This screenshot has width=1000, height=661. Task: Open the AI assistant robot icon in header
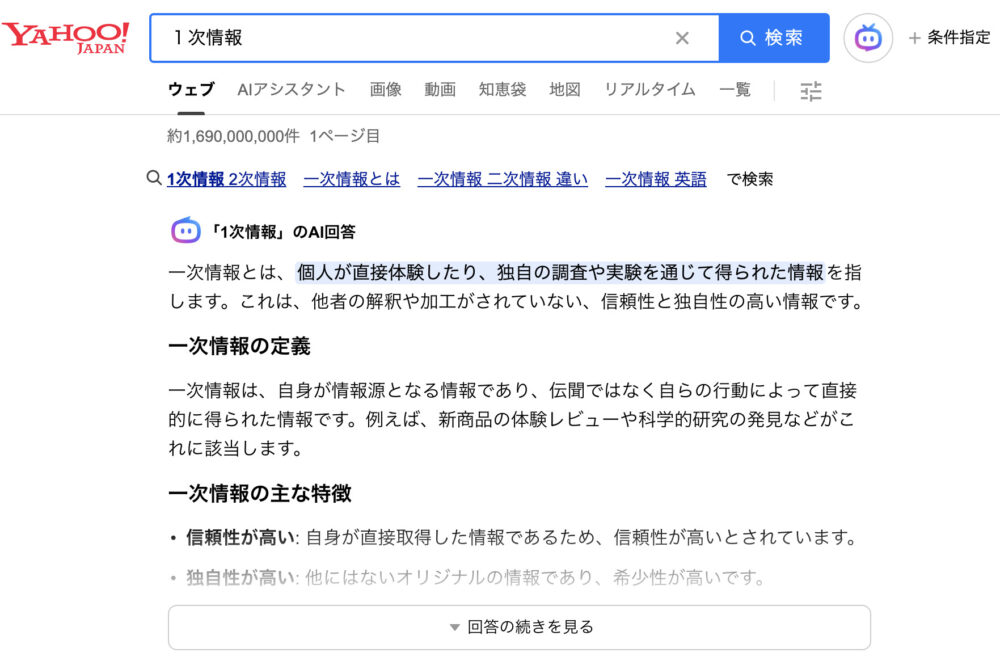tap(867, 38)
